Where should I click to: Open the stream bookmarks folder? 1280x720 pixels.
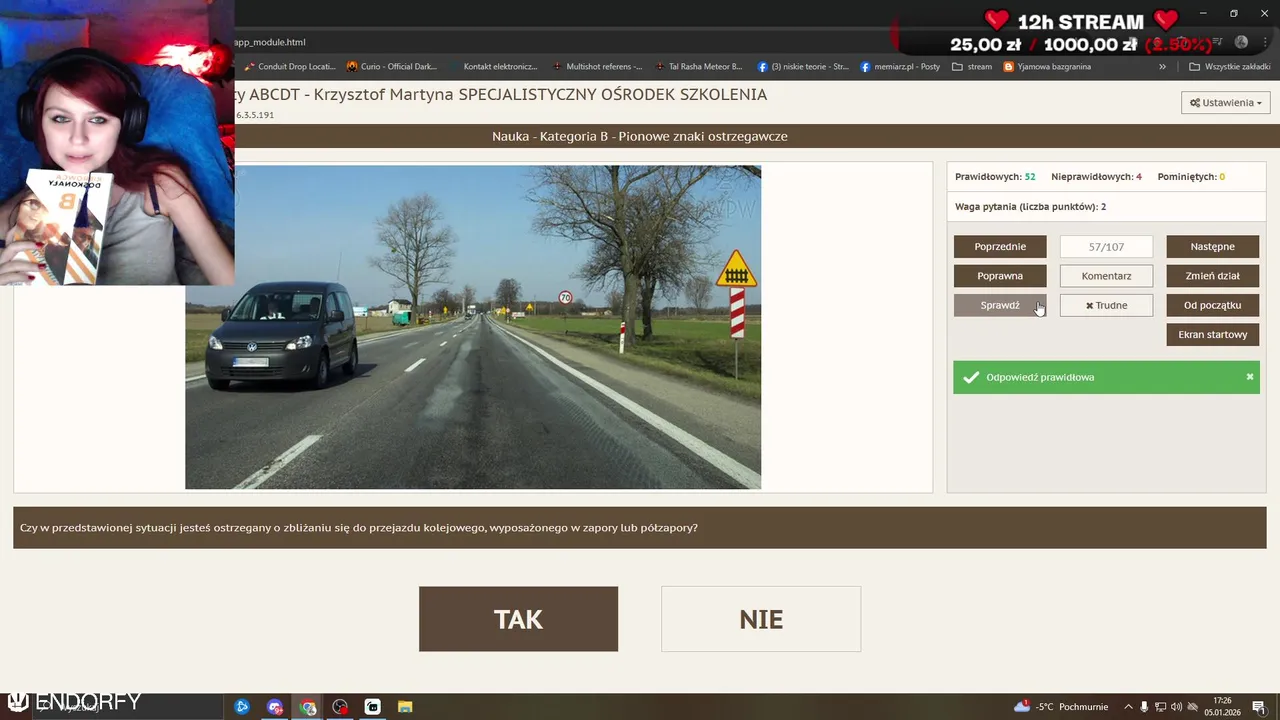pyautogui.click(x=972, y=67)
